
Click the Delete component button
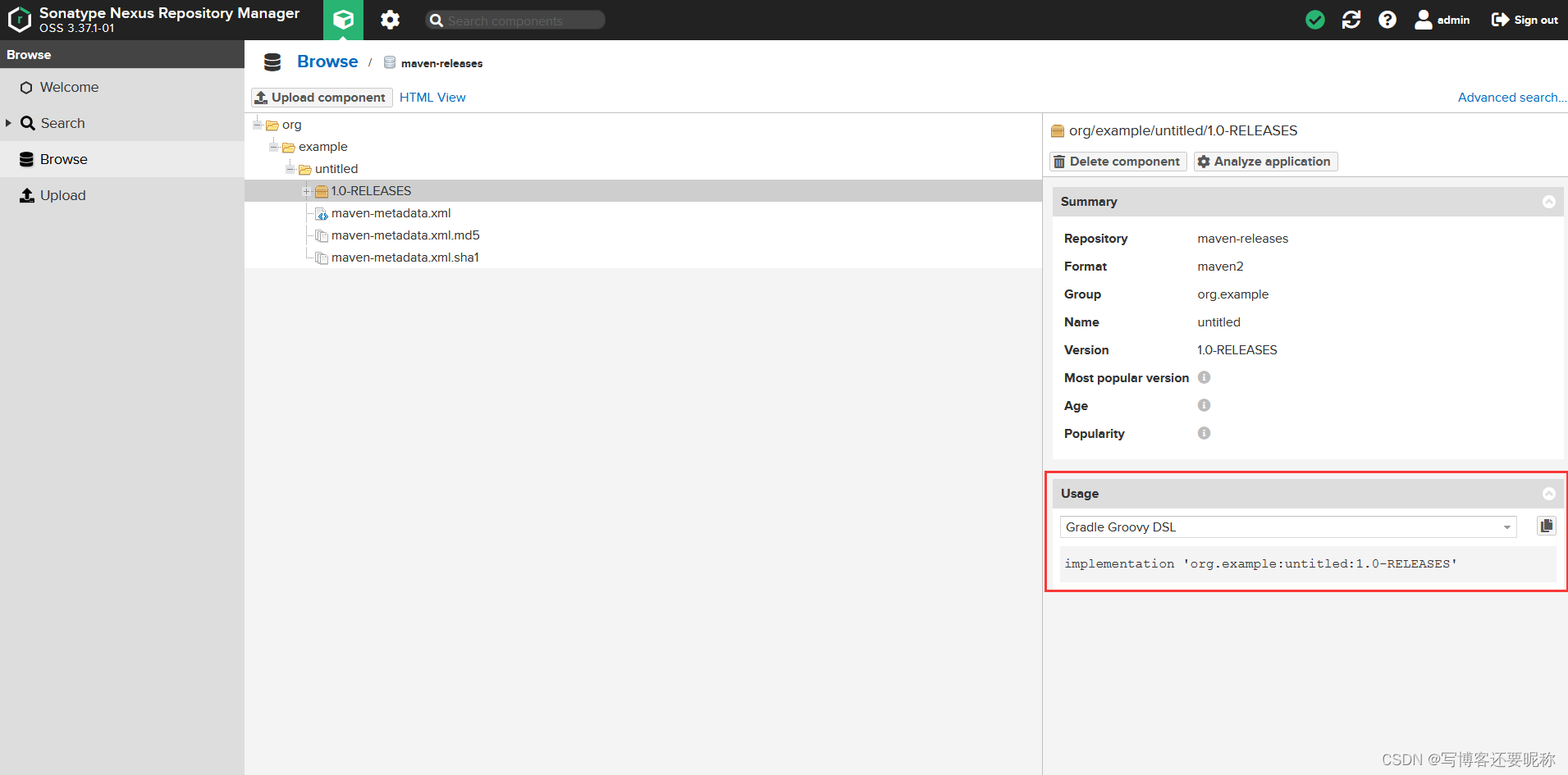[x=1118, y=162]
